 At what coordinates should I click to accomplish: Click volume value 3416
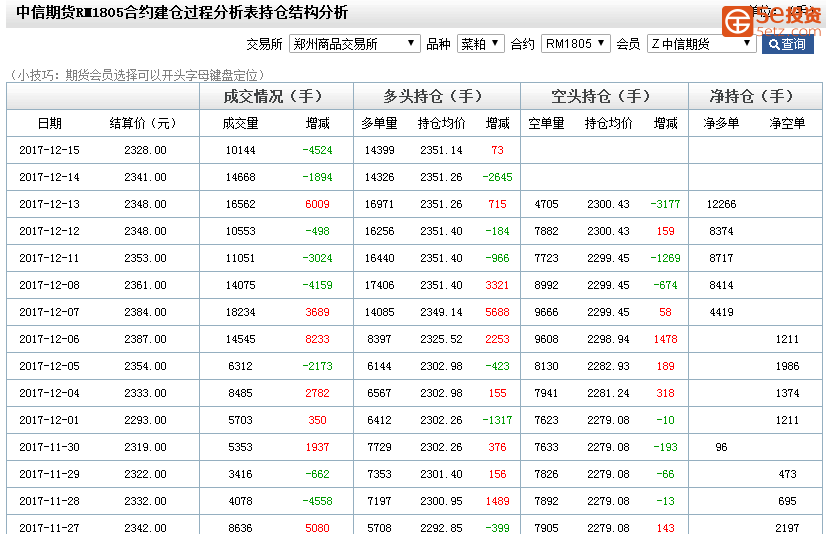[x=241, y=474]
